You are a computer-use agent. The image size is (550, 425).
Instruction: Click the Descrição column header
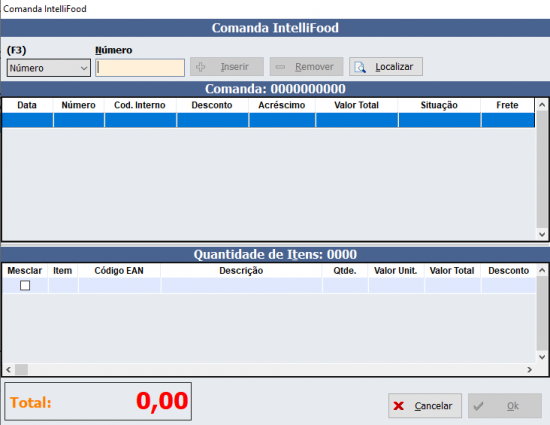click(x=241, y=271)
